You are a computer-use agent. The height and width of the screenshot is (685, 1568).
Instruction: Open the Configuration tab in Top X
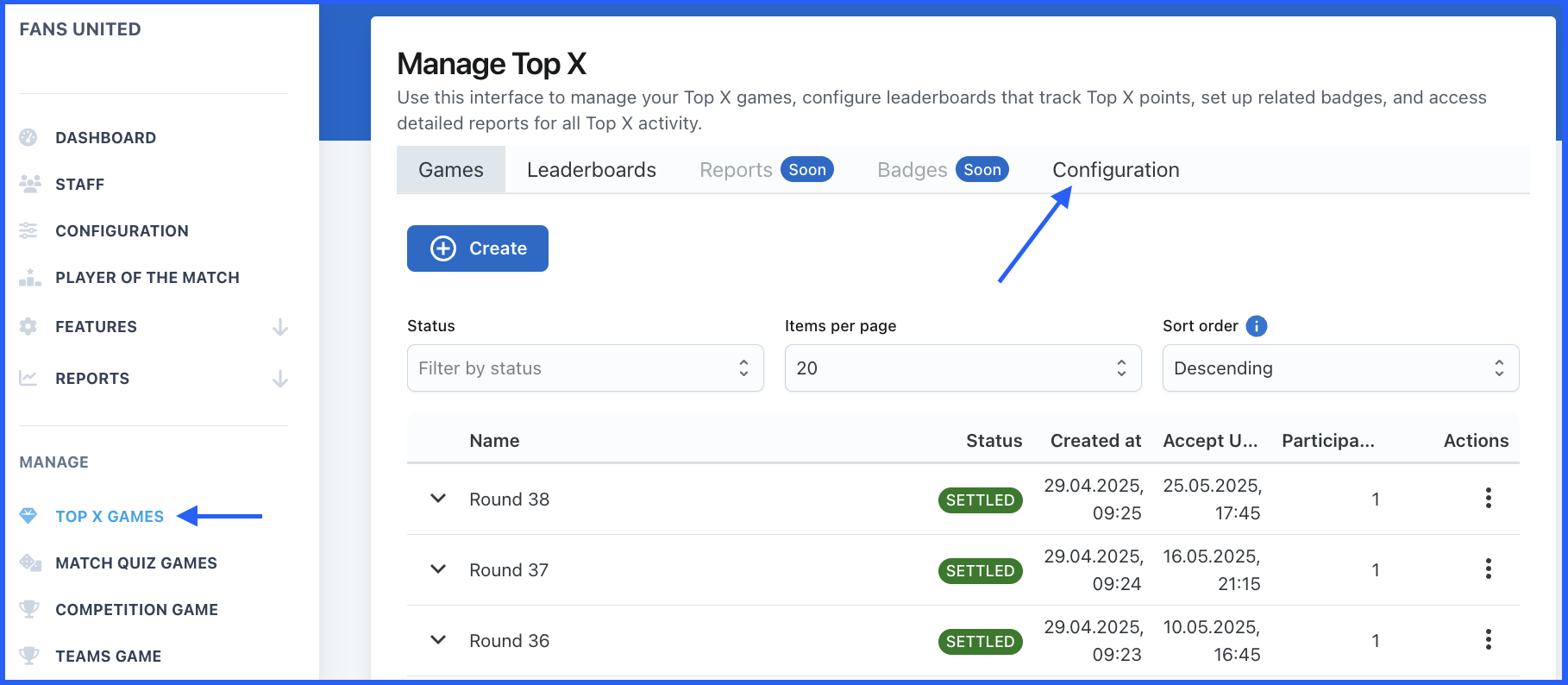1115,170
